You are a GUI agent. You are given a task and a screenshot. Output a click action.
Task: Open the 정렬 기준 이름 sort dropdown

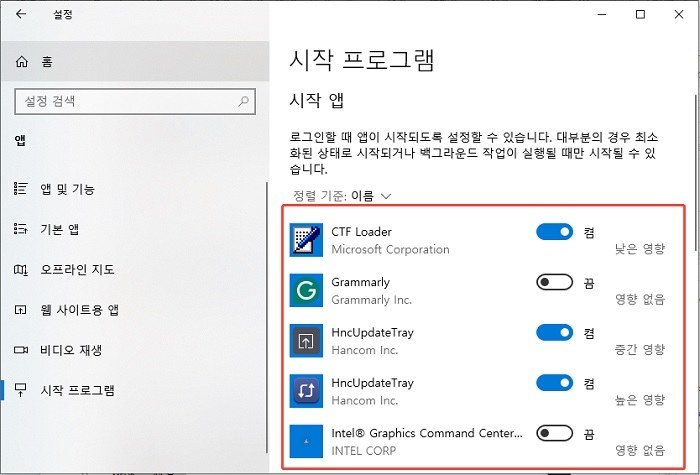(342, 196)
